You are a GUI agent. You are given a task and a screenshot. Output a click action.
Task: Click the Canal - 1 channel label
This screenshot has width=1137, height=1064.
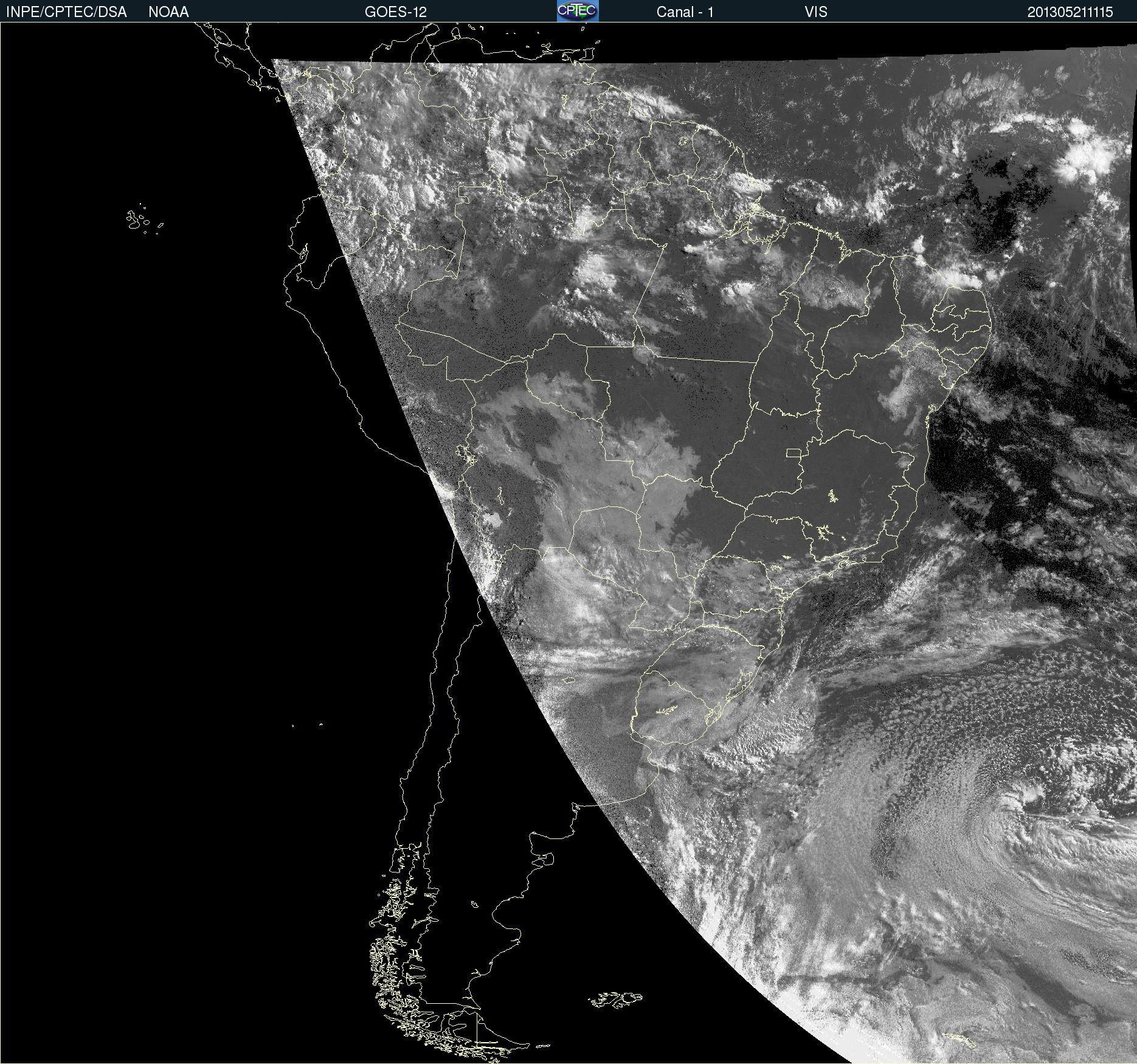pyautogui.click(x=685, y=12)
